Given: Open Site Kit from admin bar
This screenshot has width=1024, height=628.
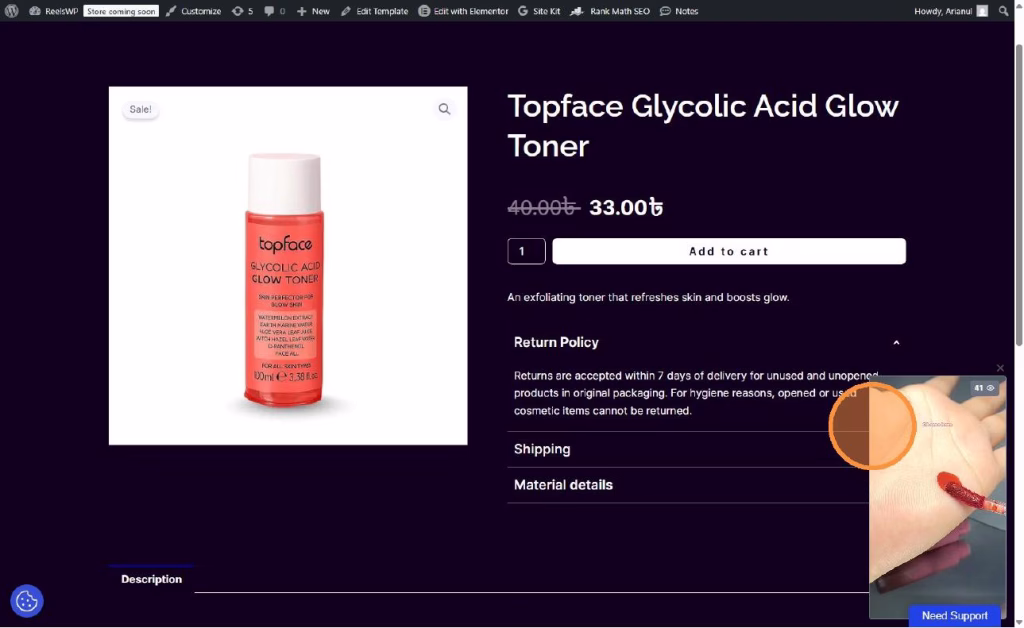Looking at the screenshot, I should (x=539, y=11).
